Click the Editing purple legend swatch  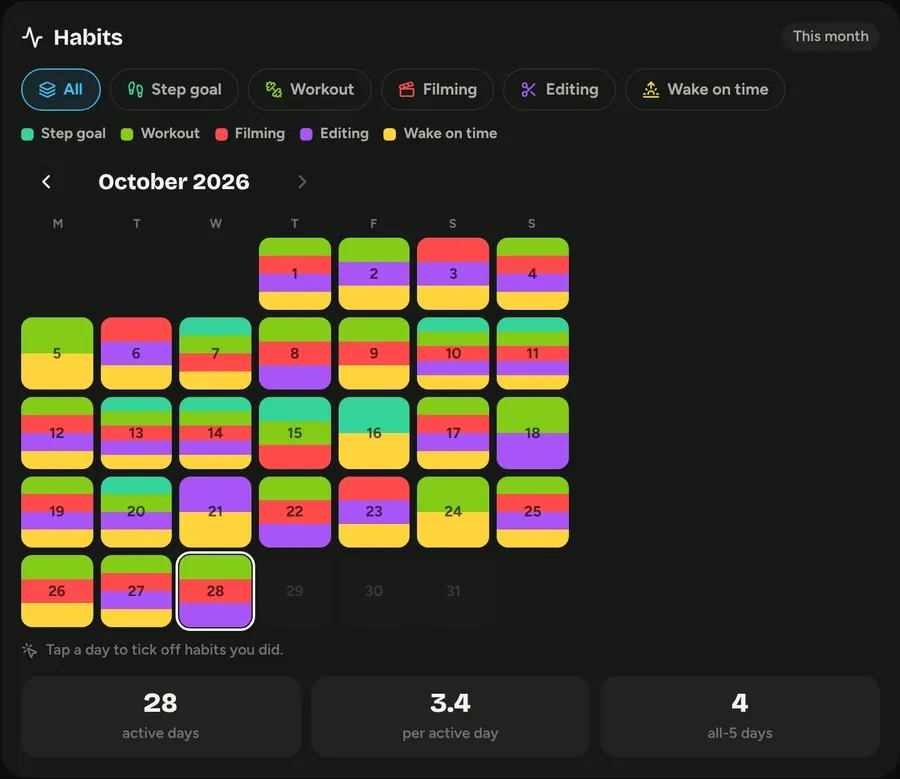point(307,134)
